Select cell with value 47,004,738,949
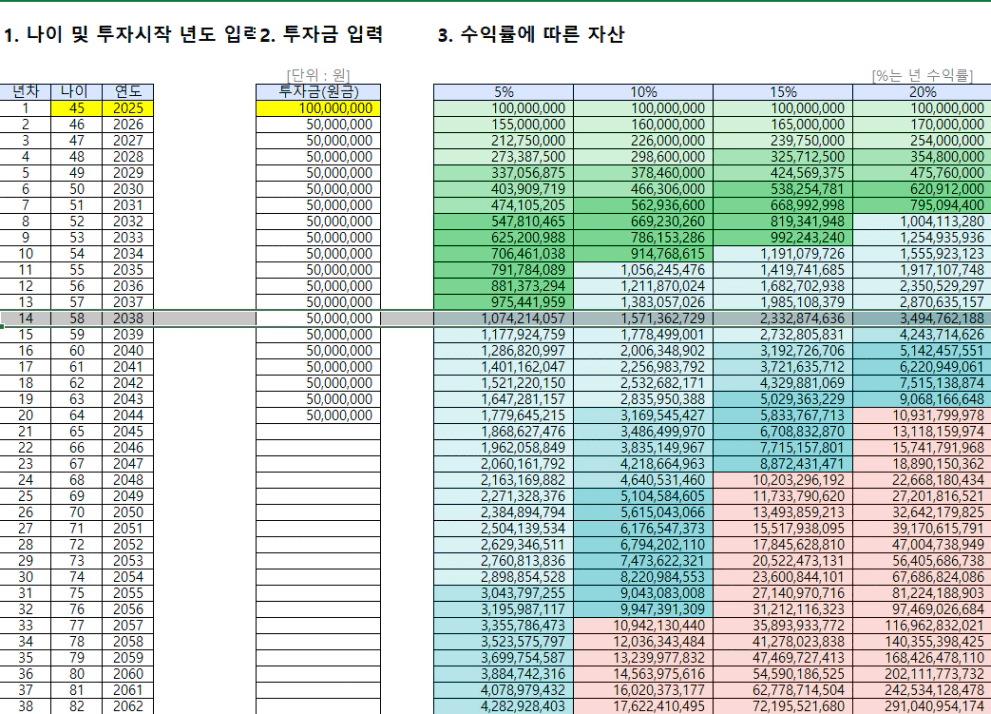991x714 pixels. point(922,545)
